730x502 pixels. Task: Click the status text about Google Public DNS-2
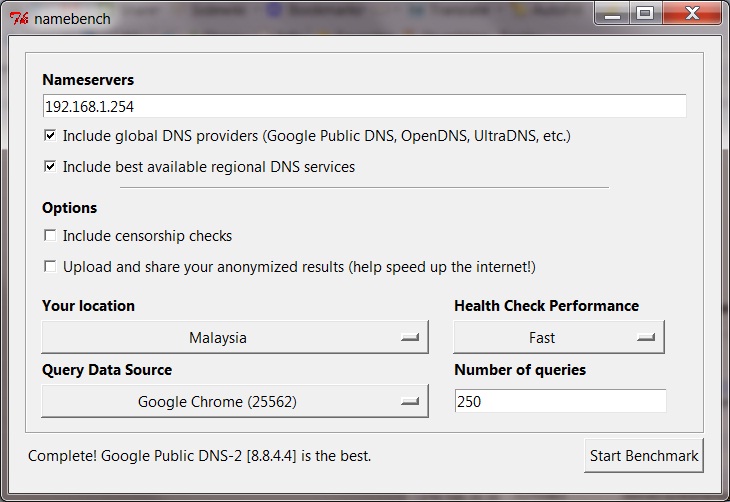[x=199, y=455]
